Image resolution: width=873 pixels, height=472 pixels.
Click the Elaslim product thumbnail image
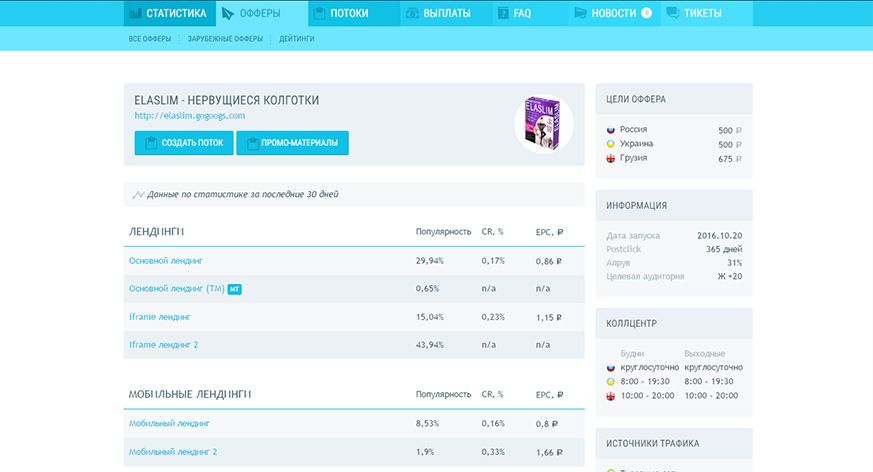543,124
